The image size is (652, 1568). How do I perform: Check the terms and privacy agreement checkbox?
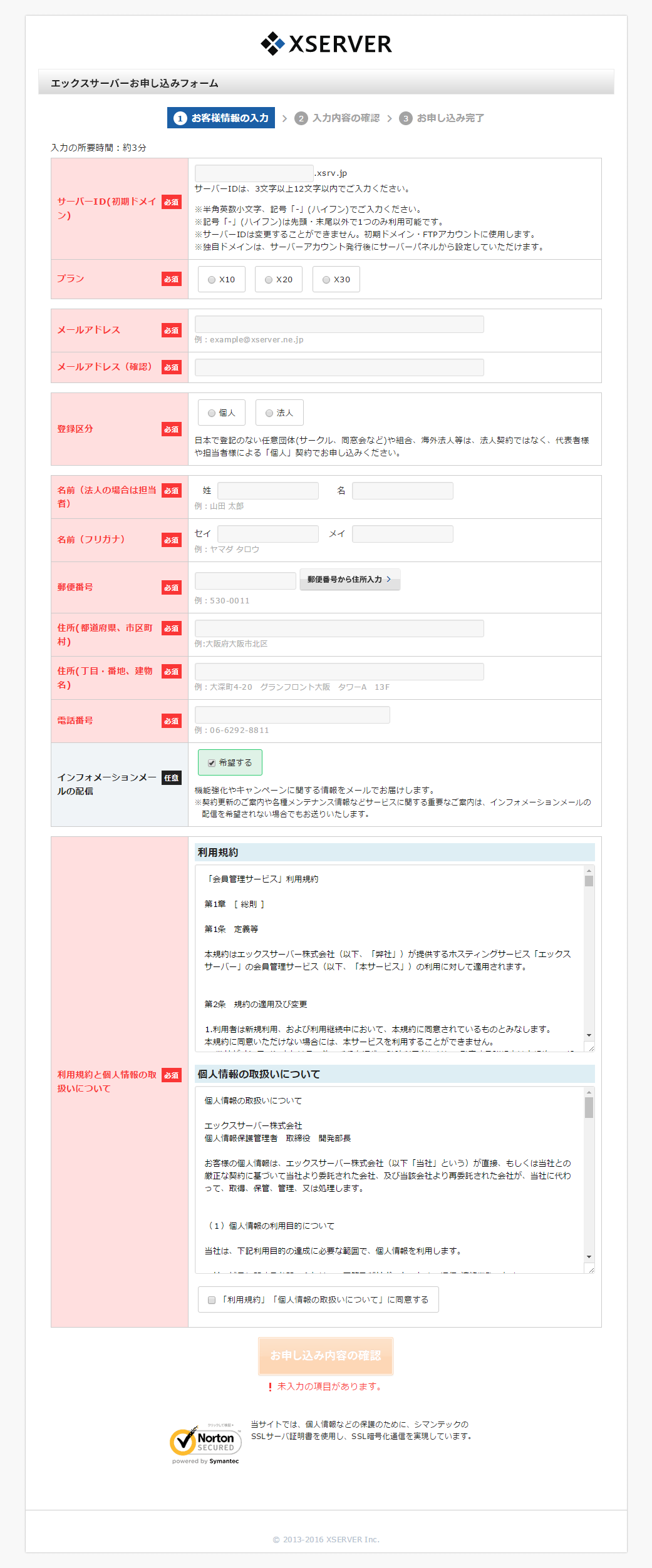[212, 1300]
